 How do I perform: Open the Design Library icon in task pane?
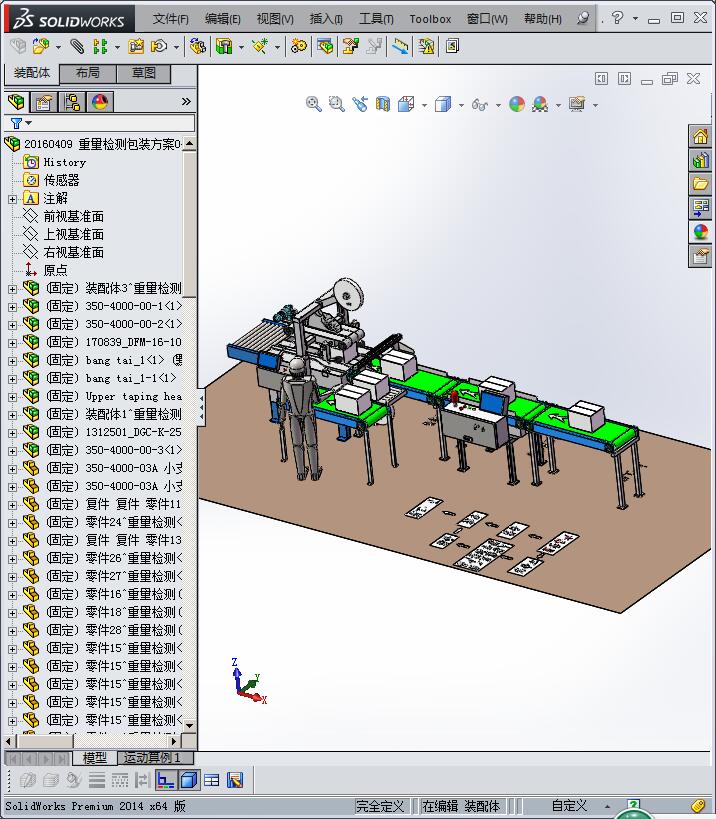pos(700,160)
